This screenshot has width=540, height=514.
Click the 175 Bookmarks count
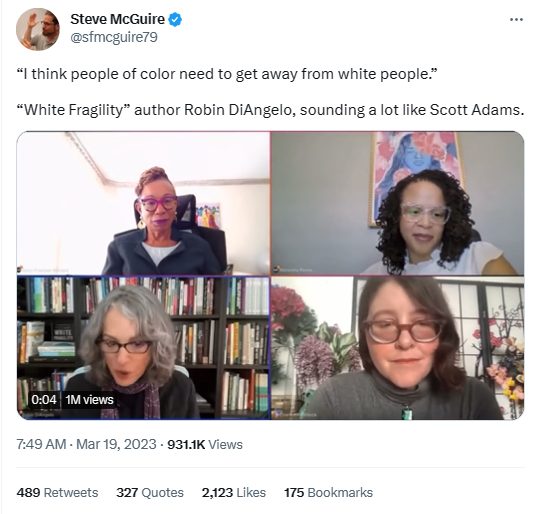[329, 492]
